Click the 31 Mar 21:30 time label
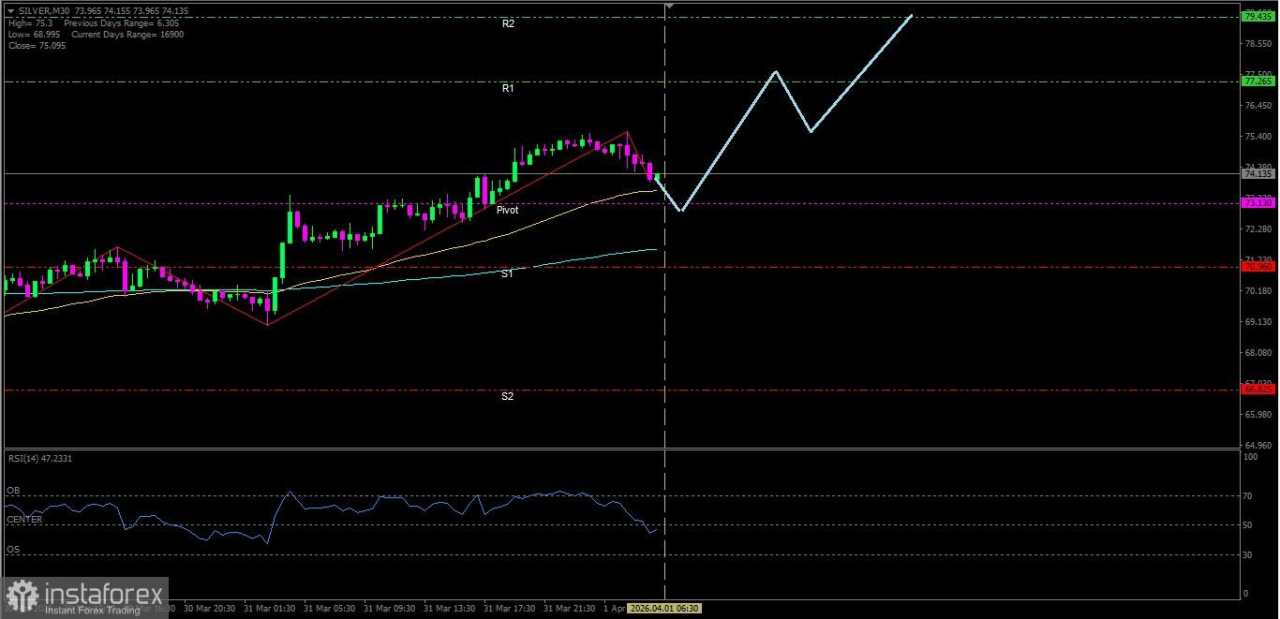This screenshot has height=619, width=1280. 571,608
